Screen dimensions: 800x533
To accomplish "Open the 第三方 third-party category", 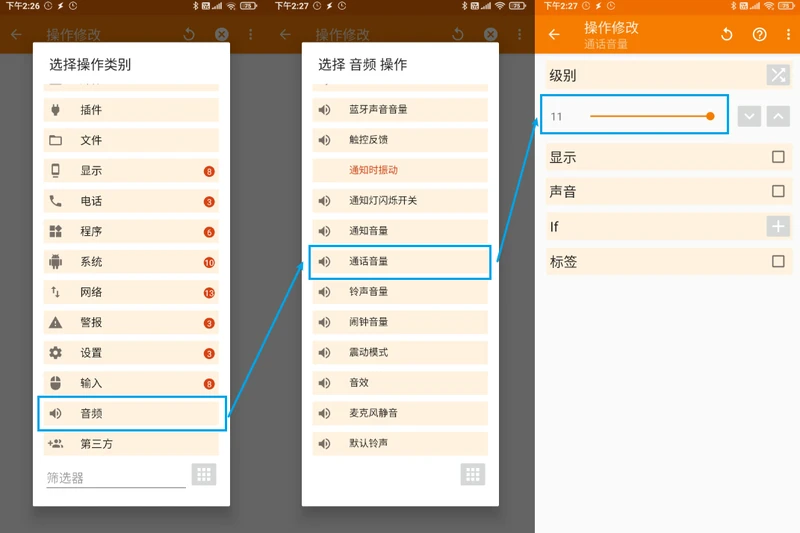I will pos(131,444).
